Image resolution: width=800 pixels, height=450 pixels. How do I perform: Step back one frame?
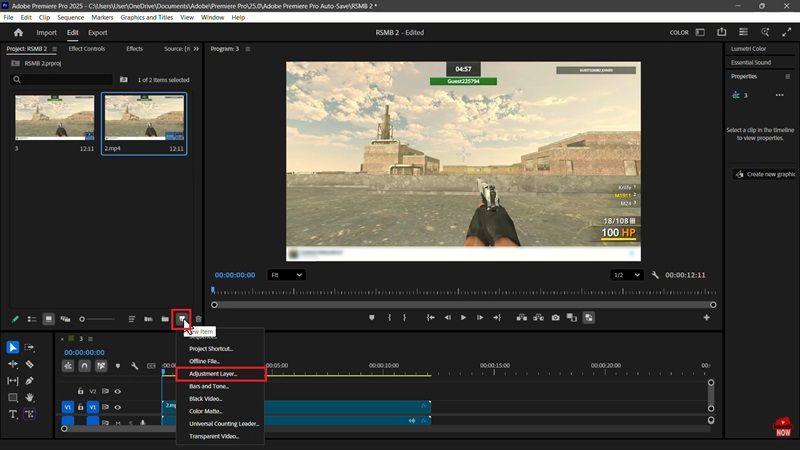click(x=447, y=317)
